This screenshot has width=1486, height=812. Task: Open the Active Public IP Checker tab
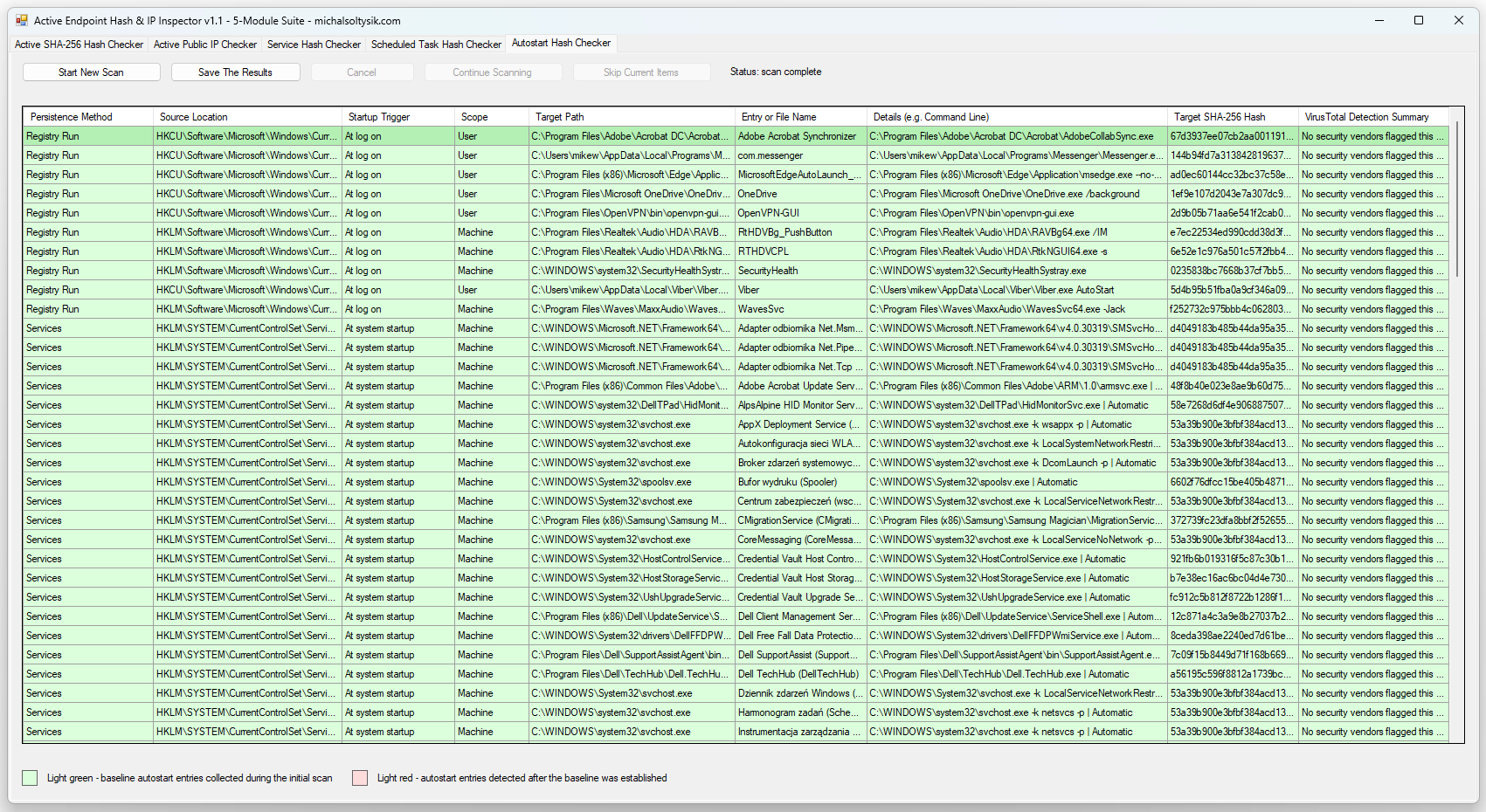pyautogui.click(x=205, y=45)
